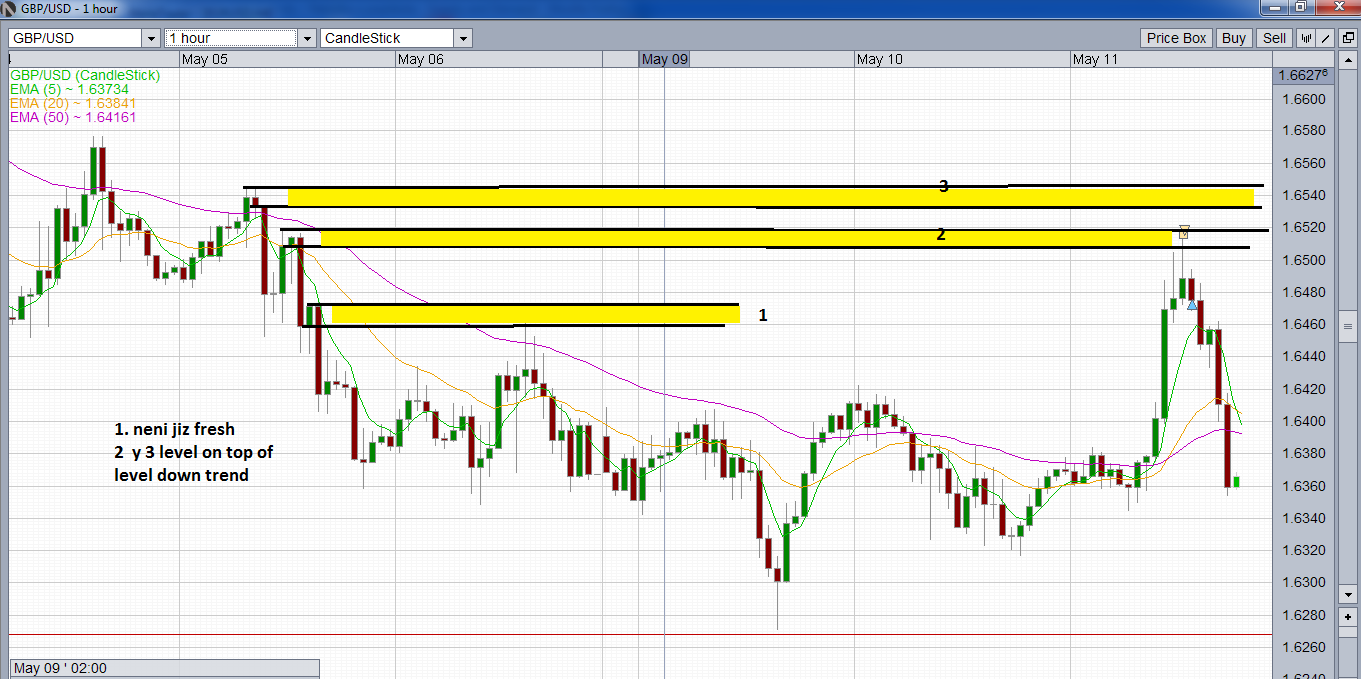Click the application logo in title bar

(x=10, y=9)
